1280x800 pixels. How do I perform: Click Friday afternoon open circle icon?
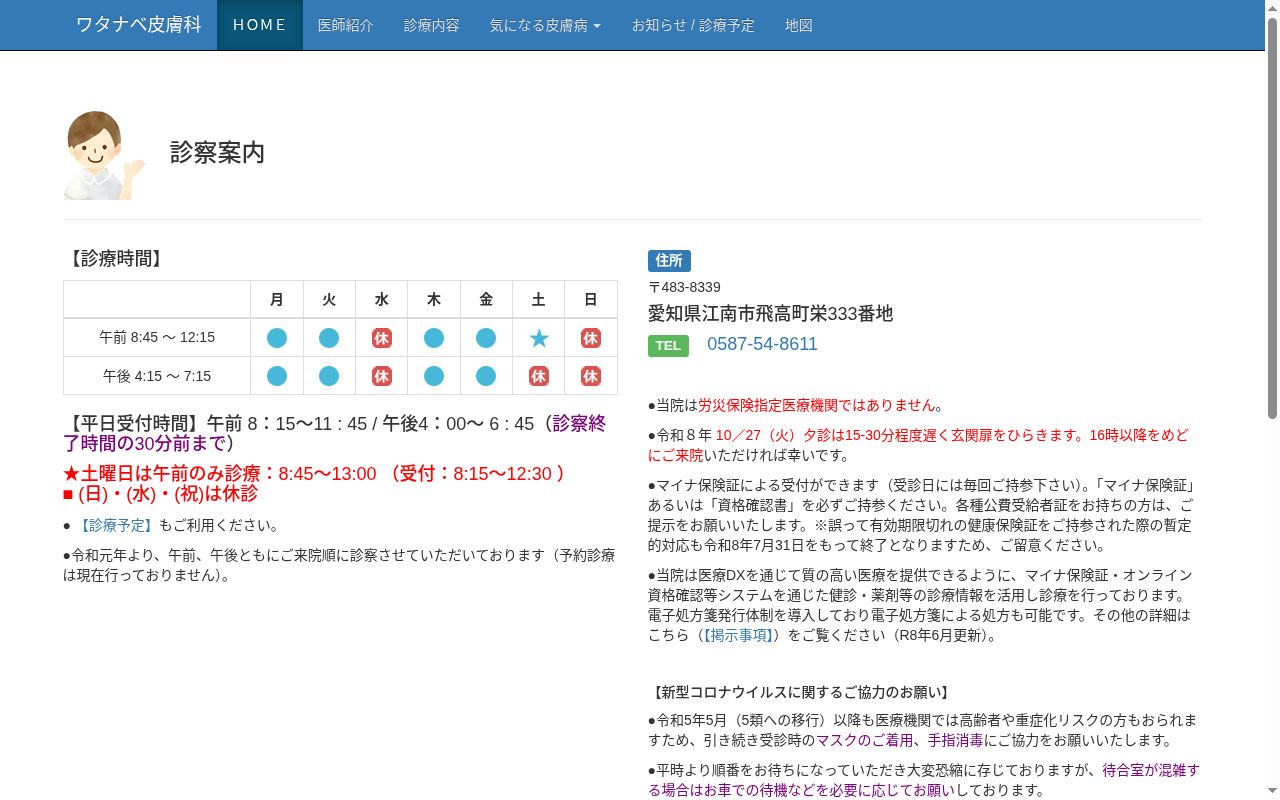(x=486, y=376)
